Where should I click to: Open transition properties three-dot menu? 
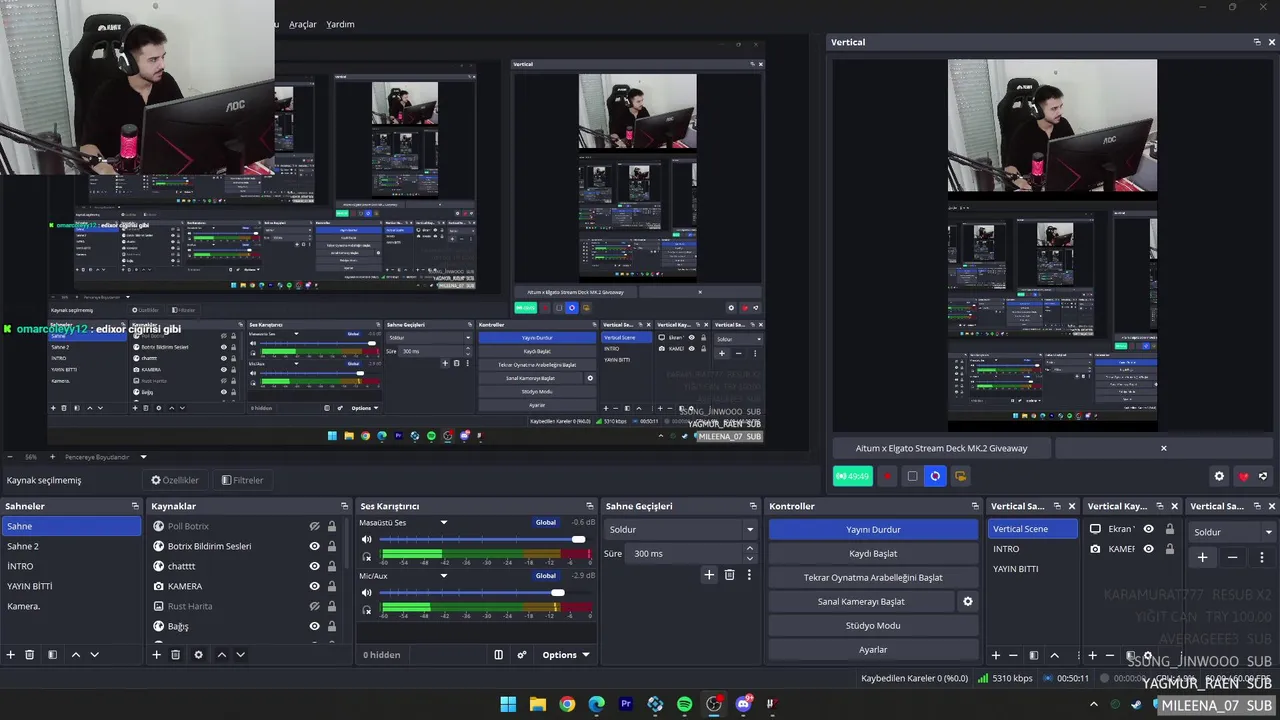tap(749, 575)
